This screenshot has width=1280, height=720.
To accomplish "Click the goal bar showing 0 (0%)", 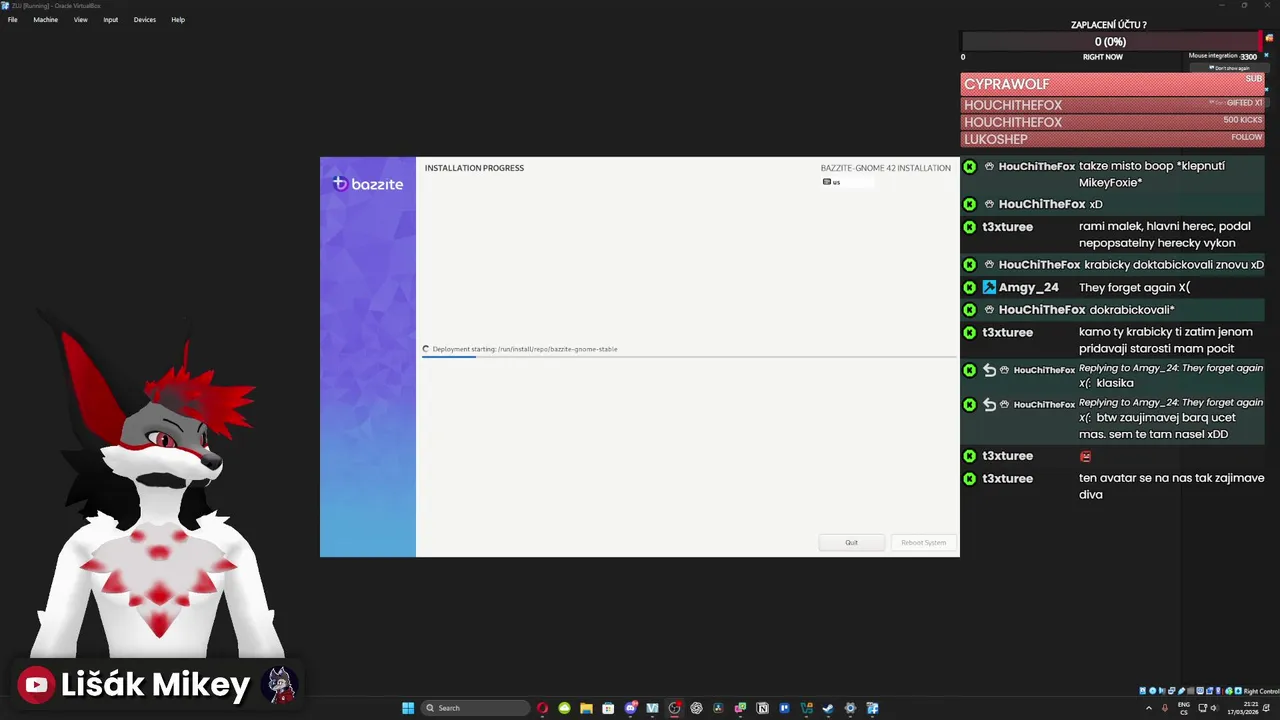I will (1110, 41).
